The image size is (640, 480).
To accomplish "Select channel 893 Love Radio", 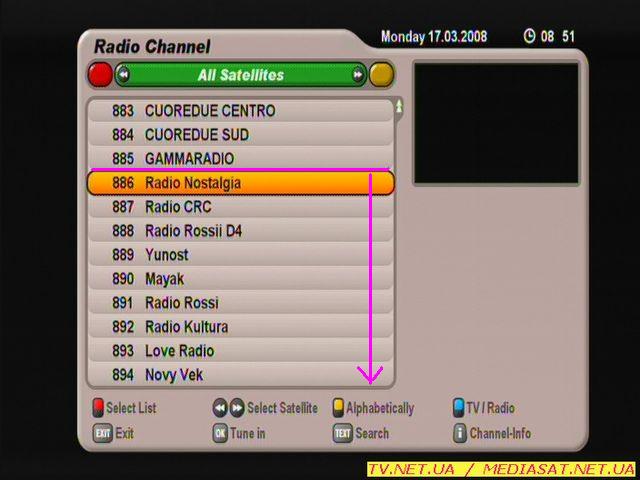I will pos(240,351).
